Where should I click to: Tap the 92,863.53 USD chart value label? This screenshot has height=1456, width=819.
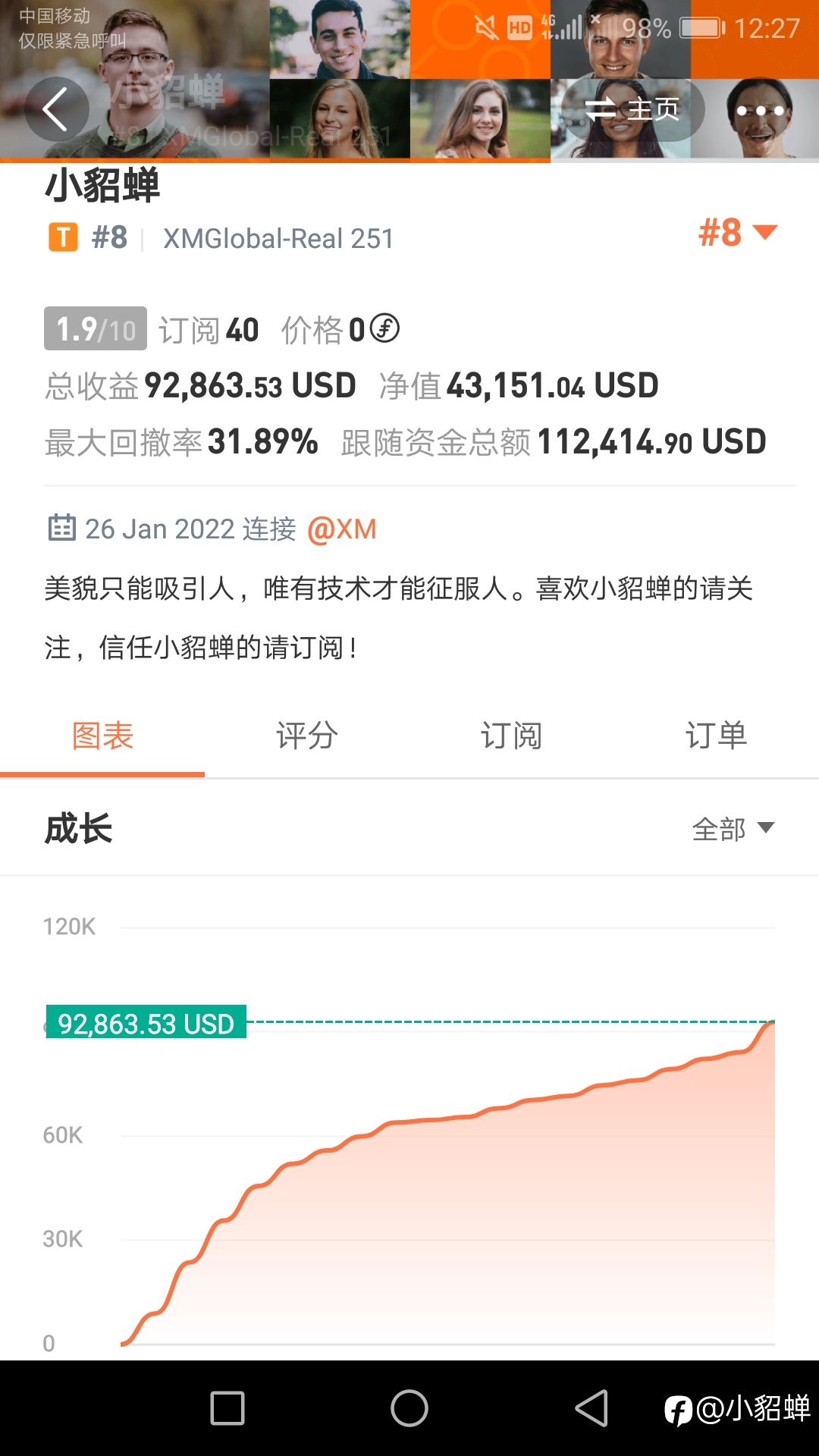pyautogui.click(x=146, y=1023)
